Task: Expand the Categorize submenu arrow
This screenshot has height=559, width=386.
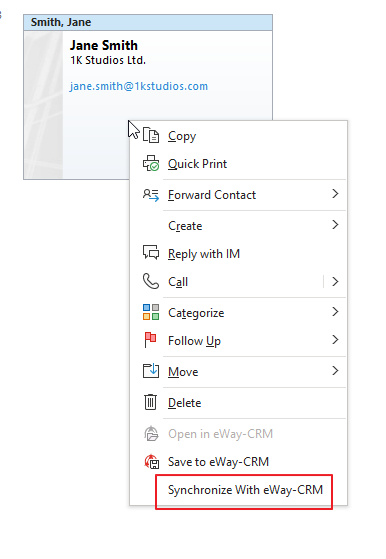Action: [335, 312]
